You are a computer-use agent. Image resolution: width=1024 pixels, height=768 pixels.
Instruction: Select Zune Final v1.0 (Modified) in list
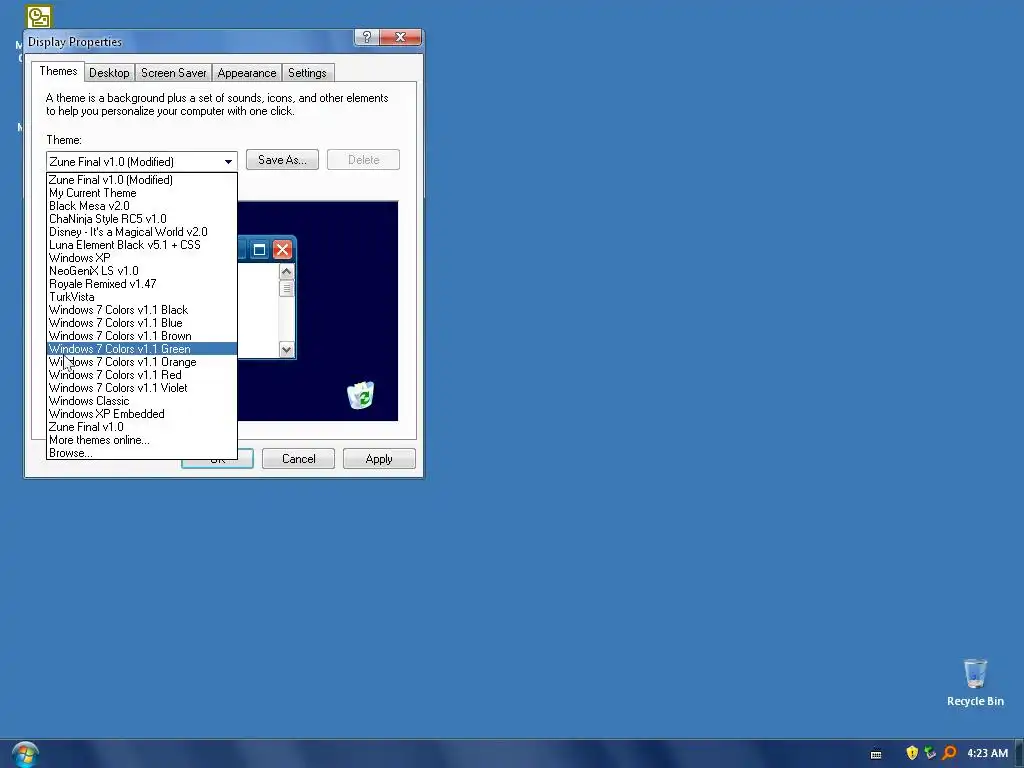142,180
